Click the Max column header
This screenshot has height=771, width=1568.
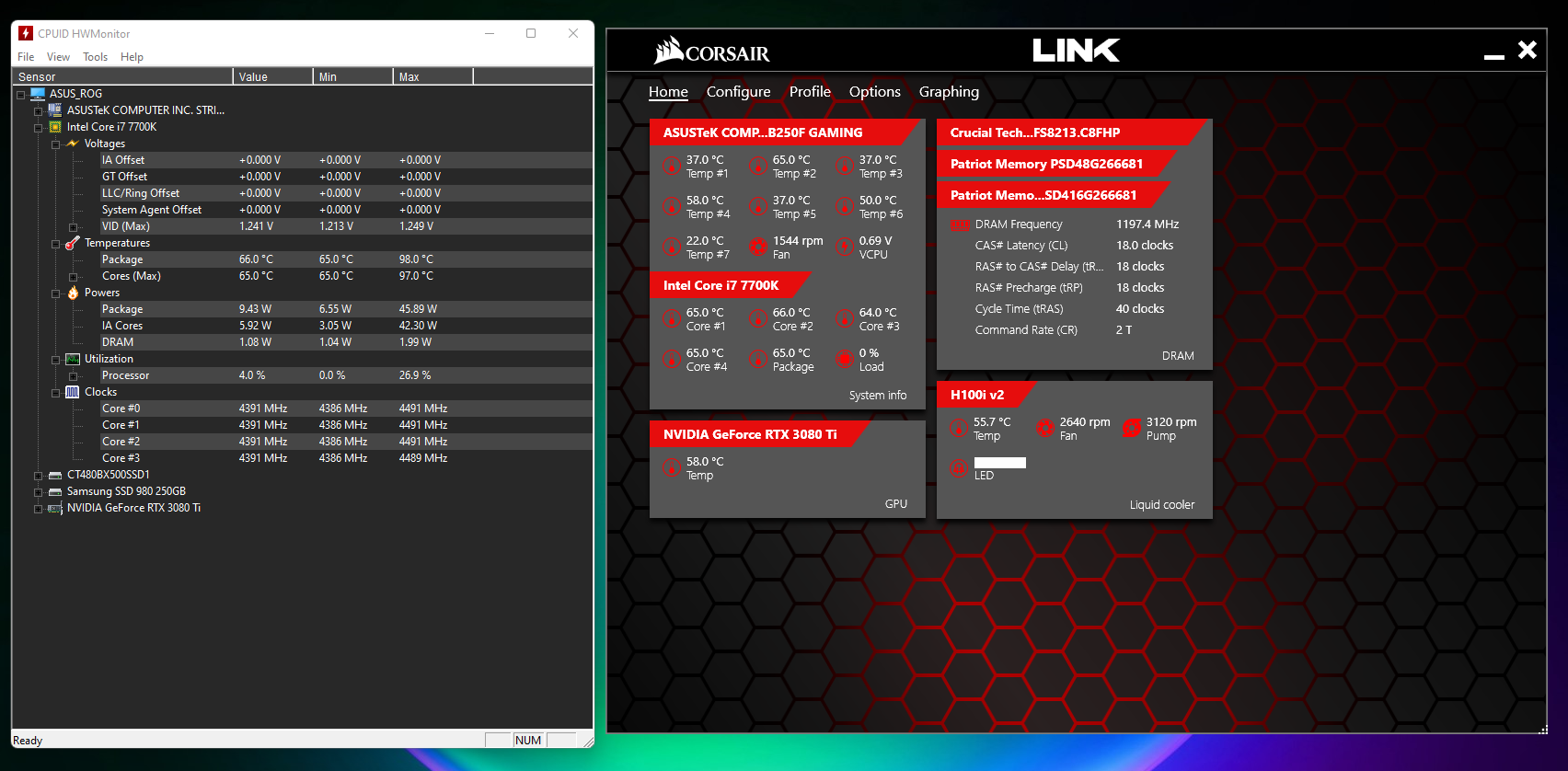coord(433,76)
